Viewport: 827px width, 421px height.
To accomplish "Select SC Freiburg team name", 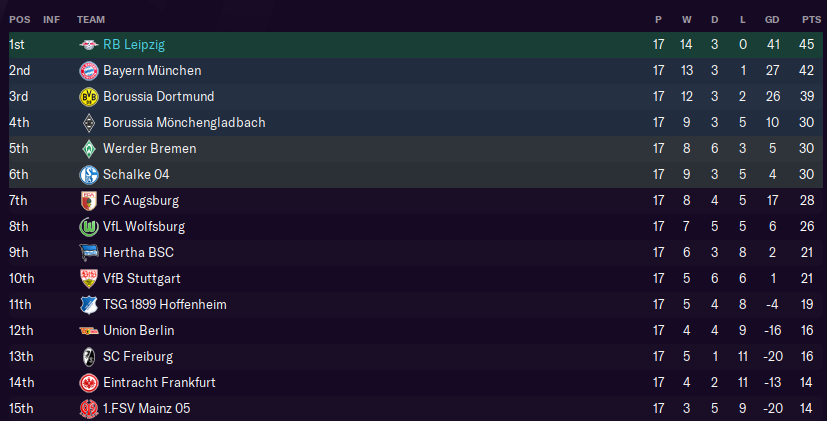I will coord(138,357).
